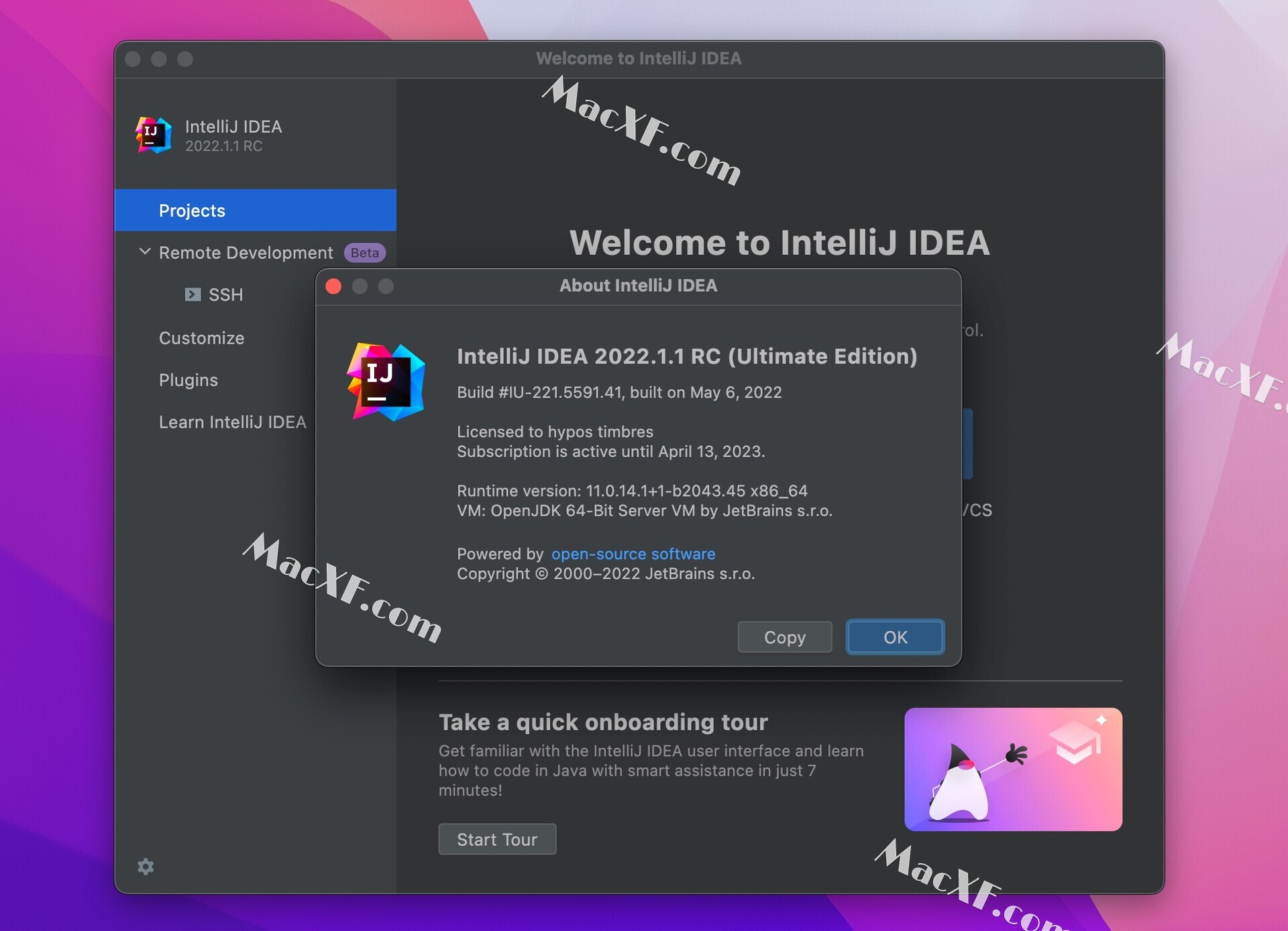The height and width of the screenshot is (931, 1288).
Task: Click the 2022.1.1 RC version label
Action: click(x=223, y=146)
